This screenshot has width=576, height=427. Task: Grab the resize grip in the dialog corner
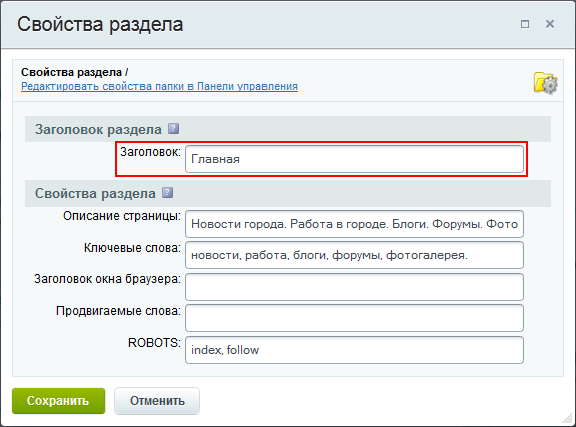pos(568,419)
